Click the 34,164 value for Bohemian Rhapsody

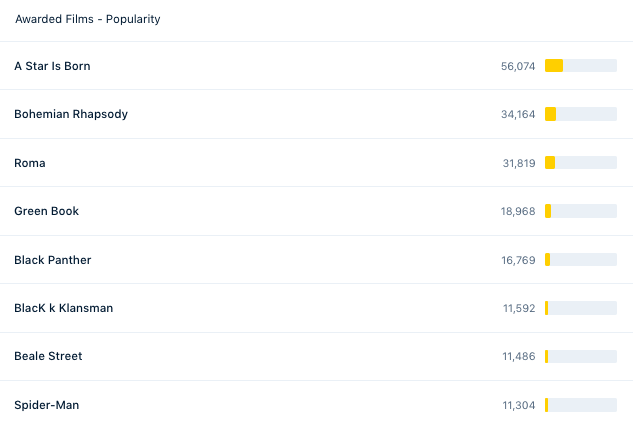point(518,114)
